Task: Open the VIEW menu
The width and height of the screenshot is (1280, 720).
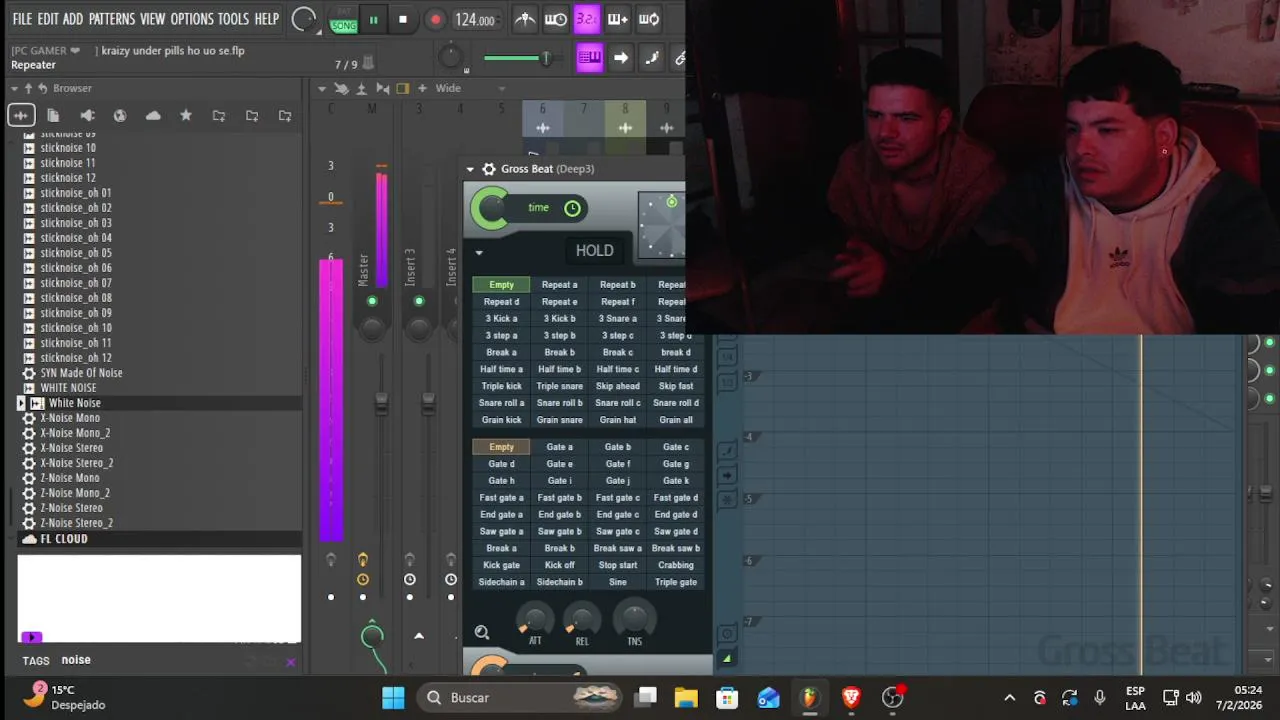Action: pyautogui.click(x=153, y=19)
